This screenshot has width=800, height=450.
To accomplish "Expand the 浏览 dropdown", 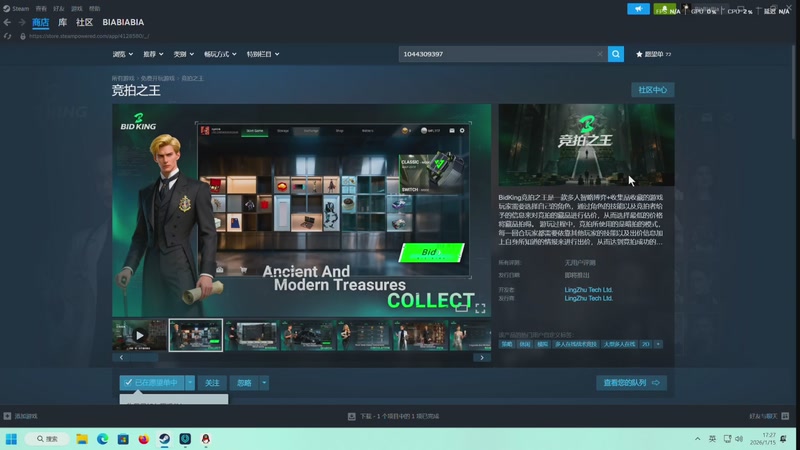I will point(122,54).
